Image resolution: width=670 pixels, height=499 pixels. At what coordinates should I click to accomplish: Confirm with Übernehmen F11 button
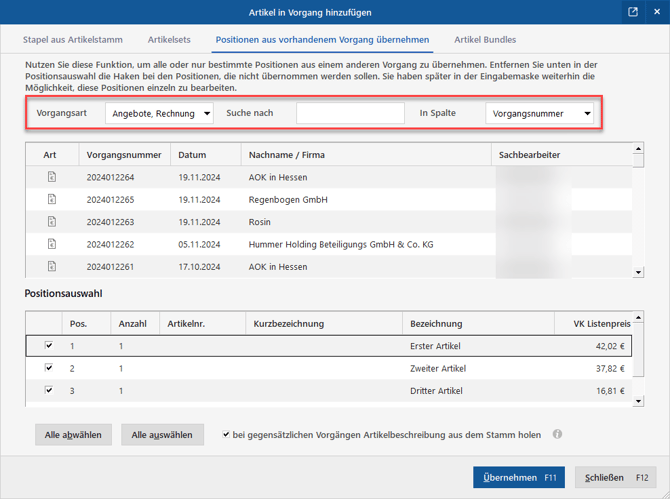pos(519,477)
